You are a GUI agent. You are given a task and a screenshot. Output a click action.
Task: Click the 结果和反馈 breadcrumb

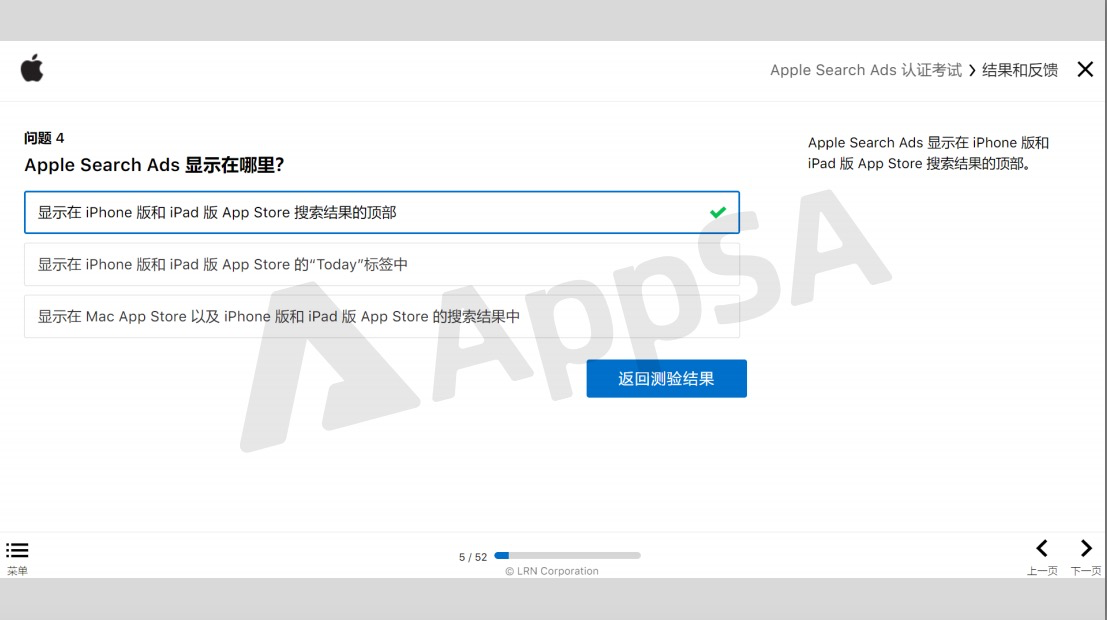[1019, 70]
